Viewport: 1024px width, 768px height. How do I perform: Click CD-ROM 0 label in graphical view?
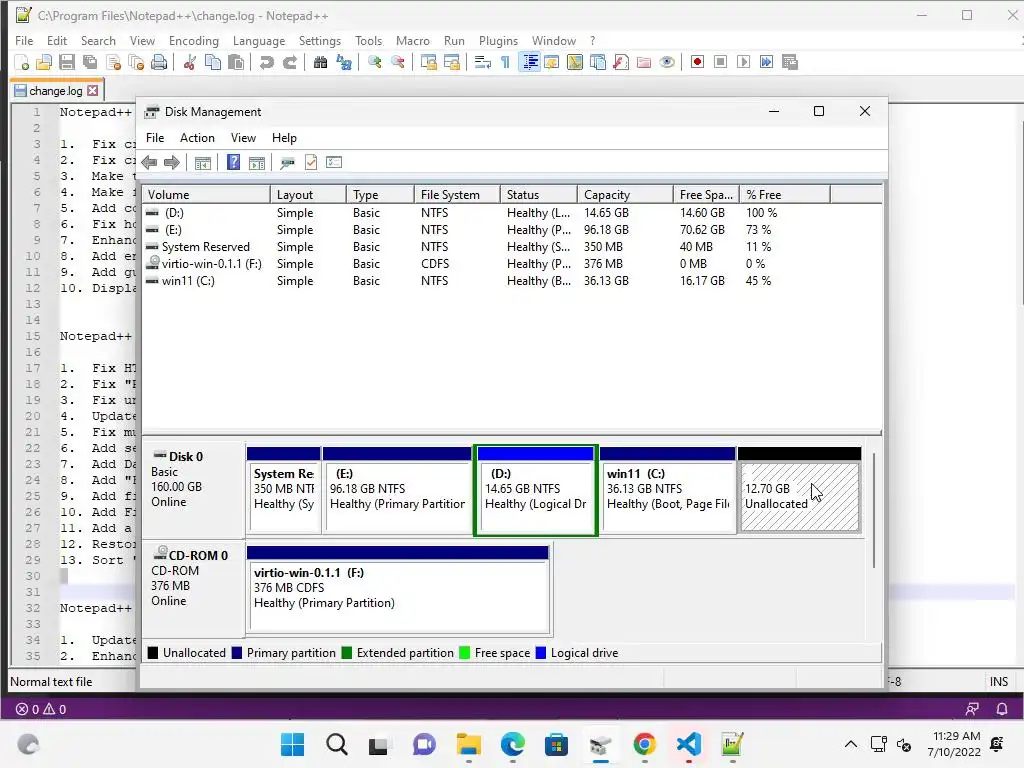(193, 588)
